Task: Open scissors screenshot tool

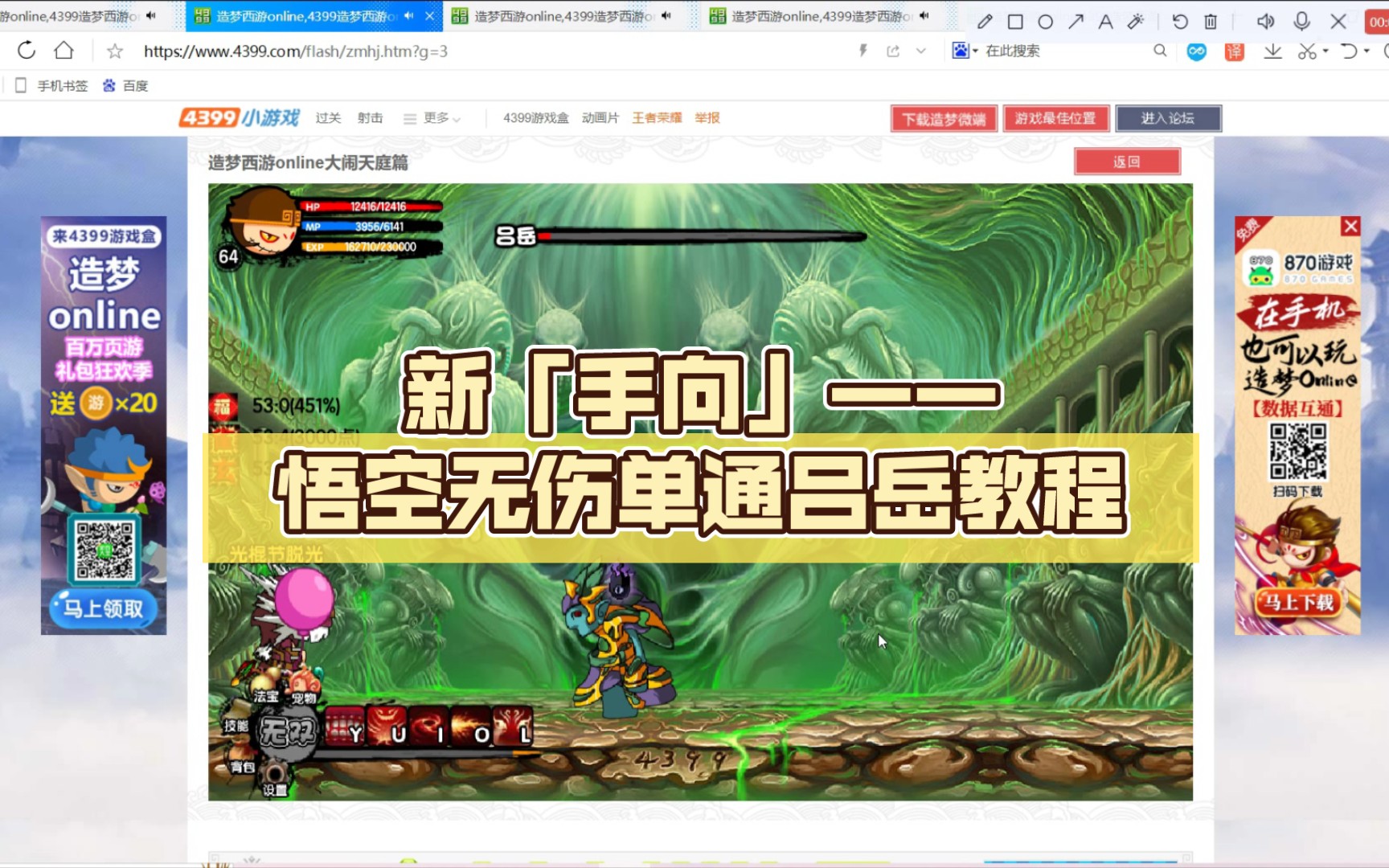Action: 1307,51
